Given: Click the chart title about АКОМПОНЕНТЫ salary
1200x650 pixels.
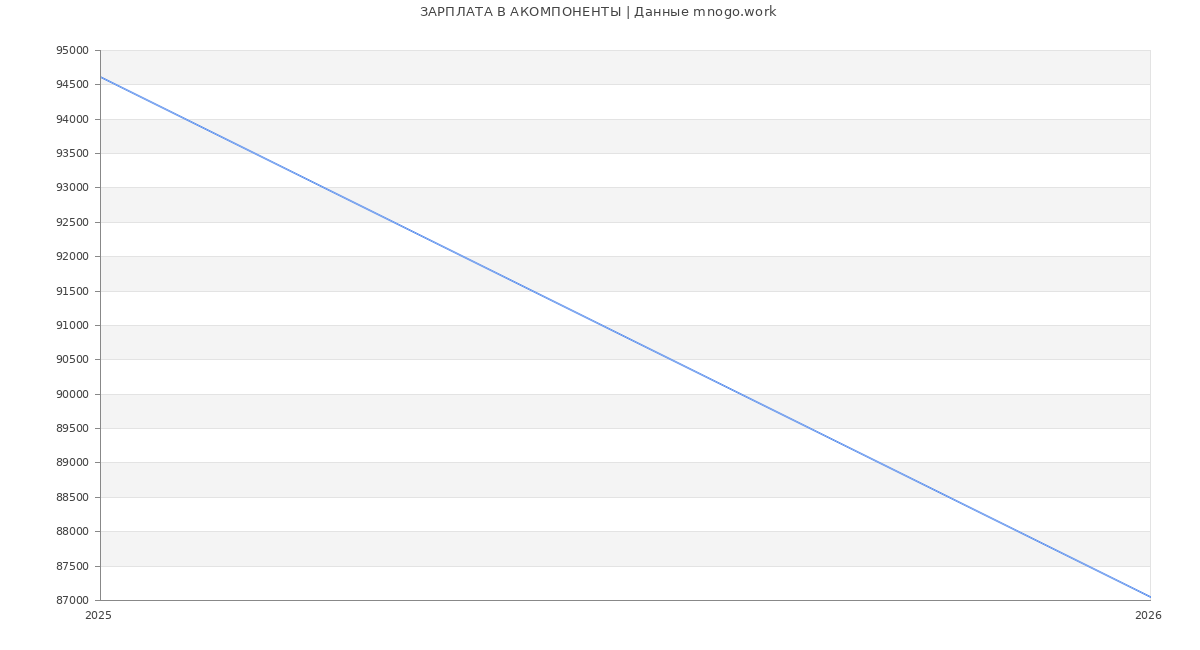Looking at the screenshot, I should 598,12.
